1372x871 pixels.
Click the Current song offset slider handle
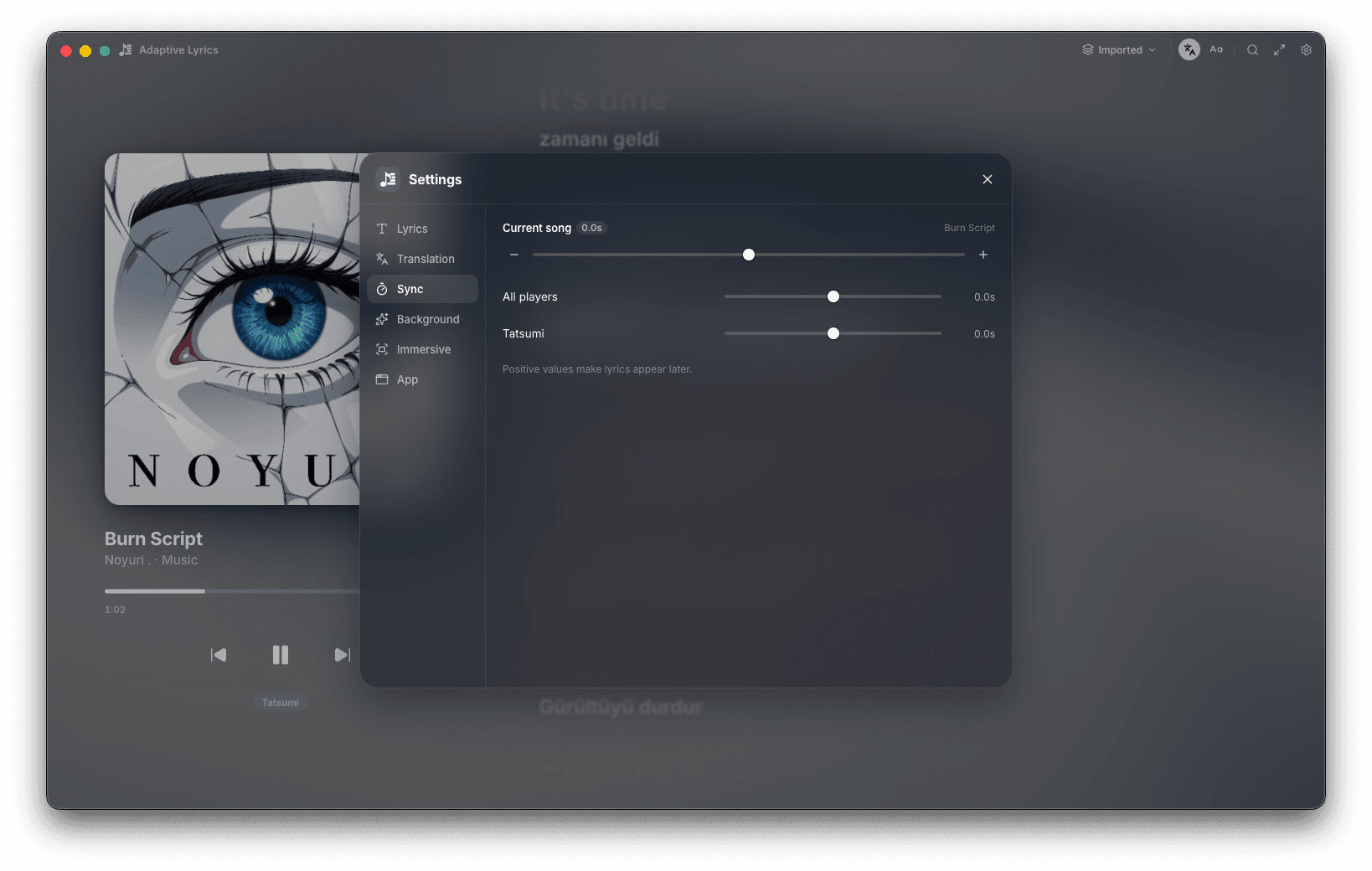point(749,255)
